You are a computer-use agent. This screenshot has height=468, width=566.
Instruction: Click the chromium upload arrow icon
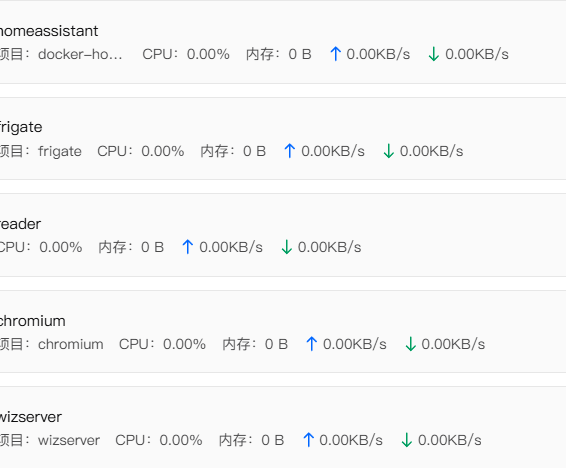(312, 344)
